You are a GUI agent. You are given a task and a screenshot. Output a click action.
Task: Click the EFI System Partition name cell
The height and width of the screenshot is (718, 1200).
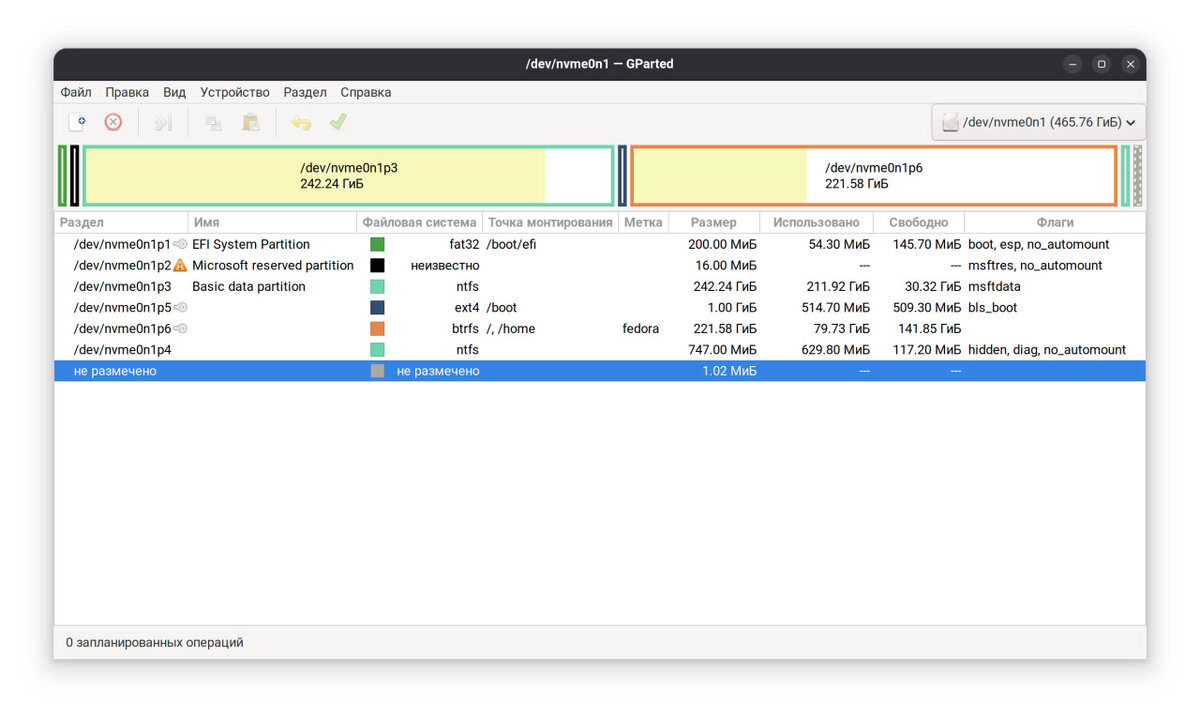[x=251, y=244]
